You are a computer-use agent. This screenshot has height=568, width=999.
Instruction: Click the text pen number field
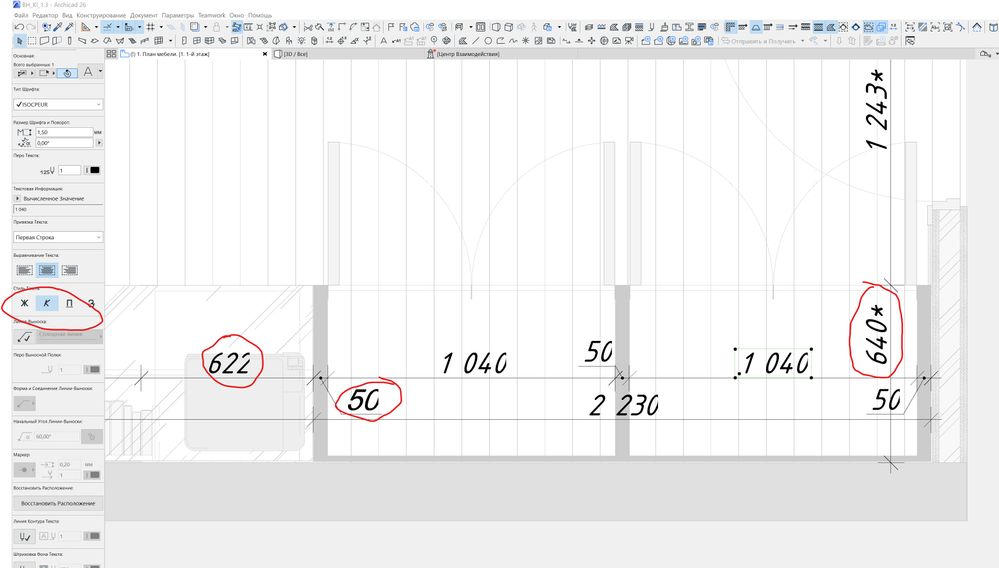tap(69, 170)
